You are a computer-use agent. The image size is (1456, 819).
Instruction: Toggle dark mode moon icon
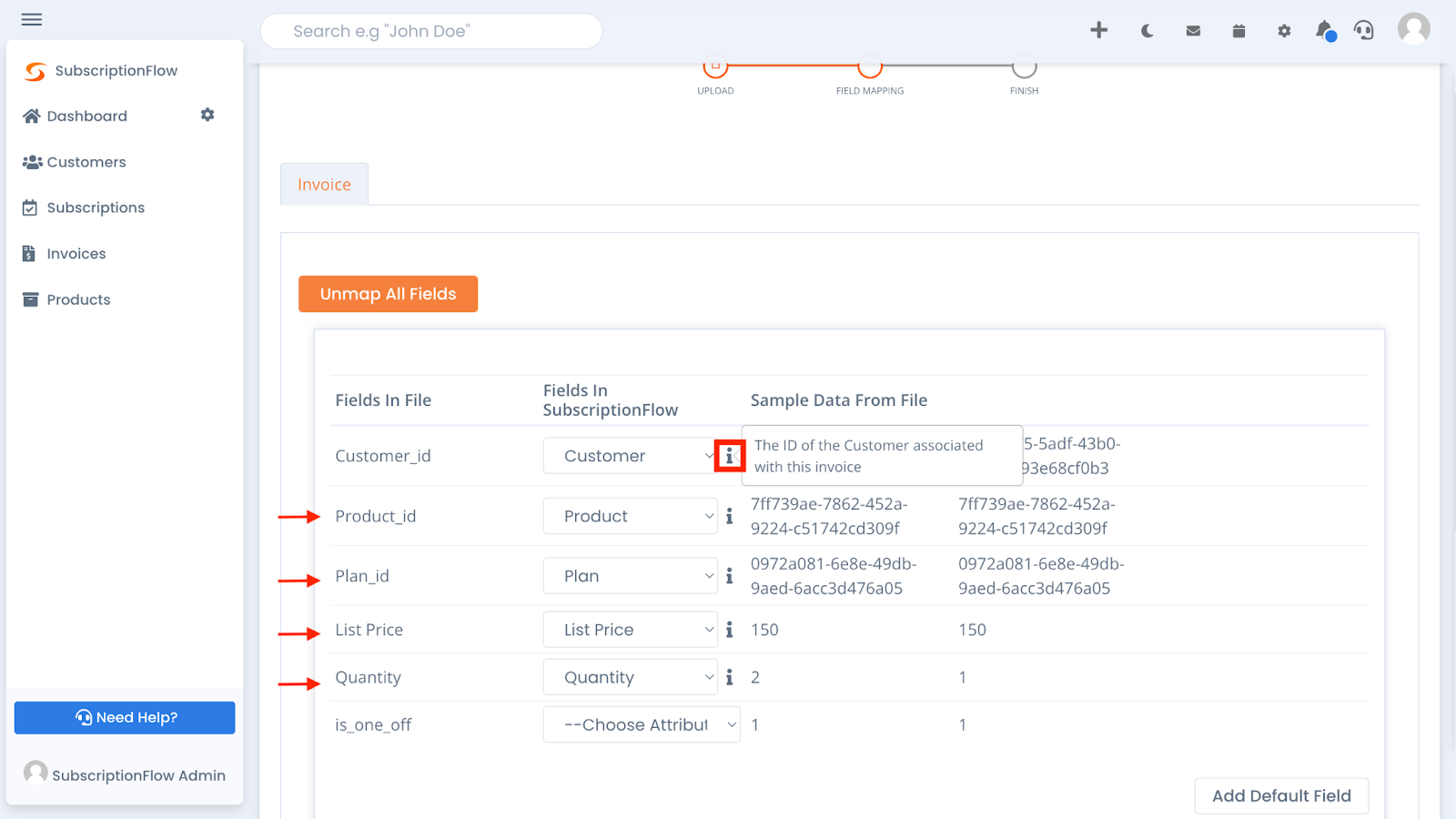point(1147,31)
